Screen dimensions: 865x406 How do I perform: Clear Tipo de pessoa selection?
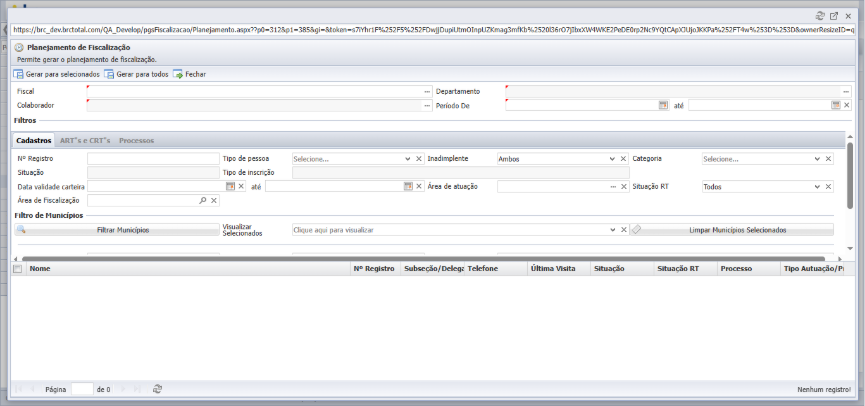tap(419, 159)
